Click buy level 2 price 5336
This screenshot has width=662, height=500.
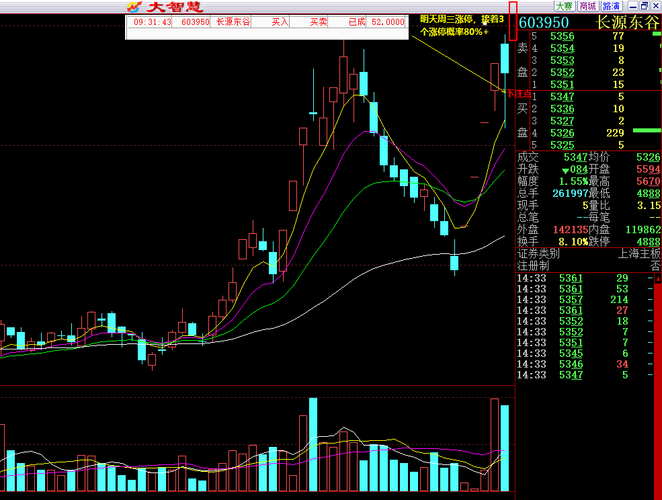562,109
